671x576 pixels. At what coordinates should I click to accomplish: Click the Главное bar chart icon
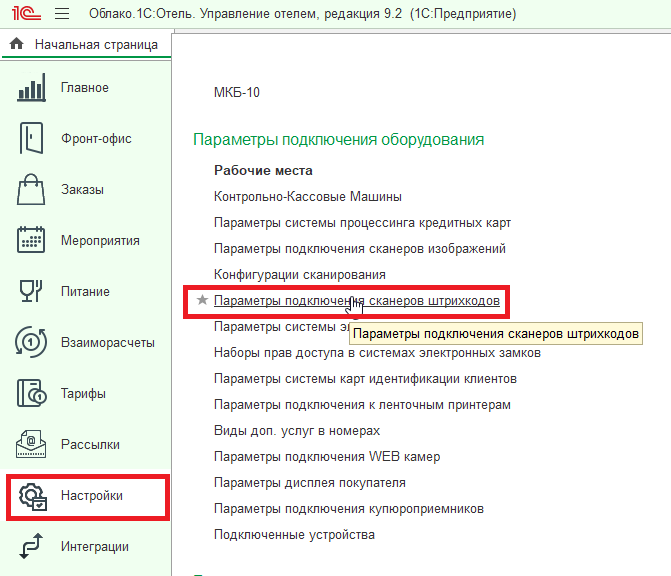[x=31, y=88]
